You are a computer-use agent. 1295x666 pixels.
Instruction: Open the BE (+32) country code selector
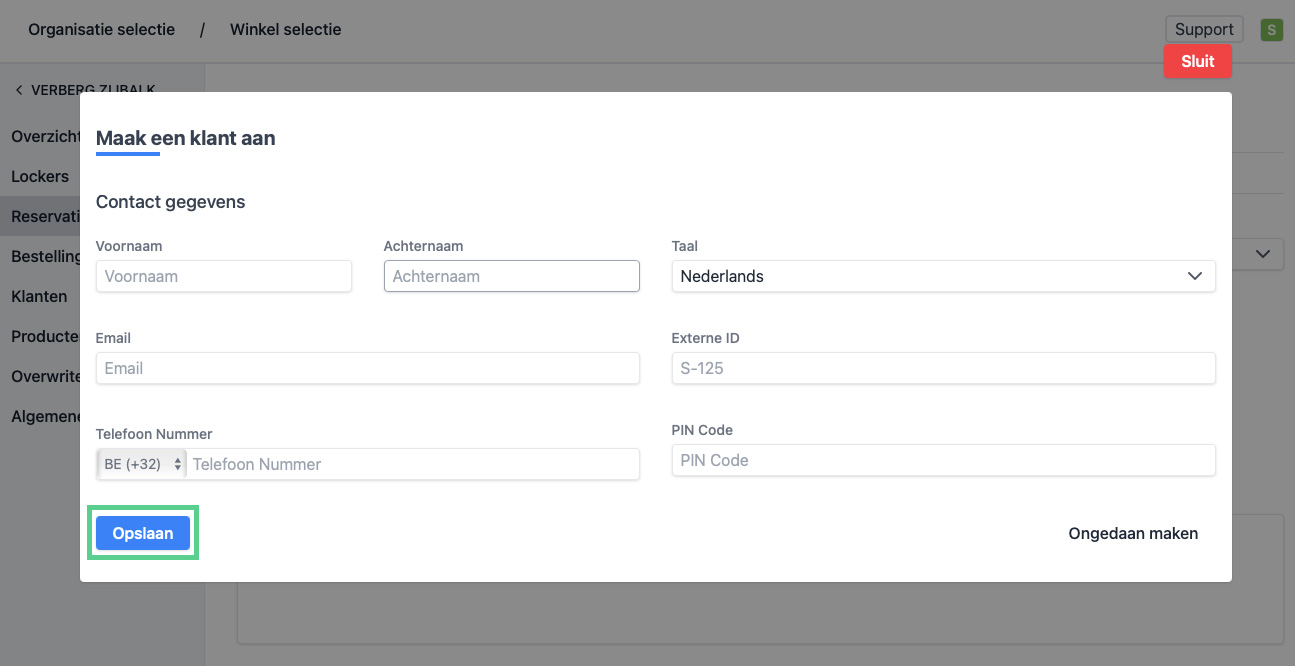(143, 464)
